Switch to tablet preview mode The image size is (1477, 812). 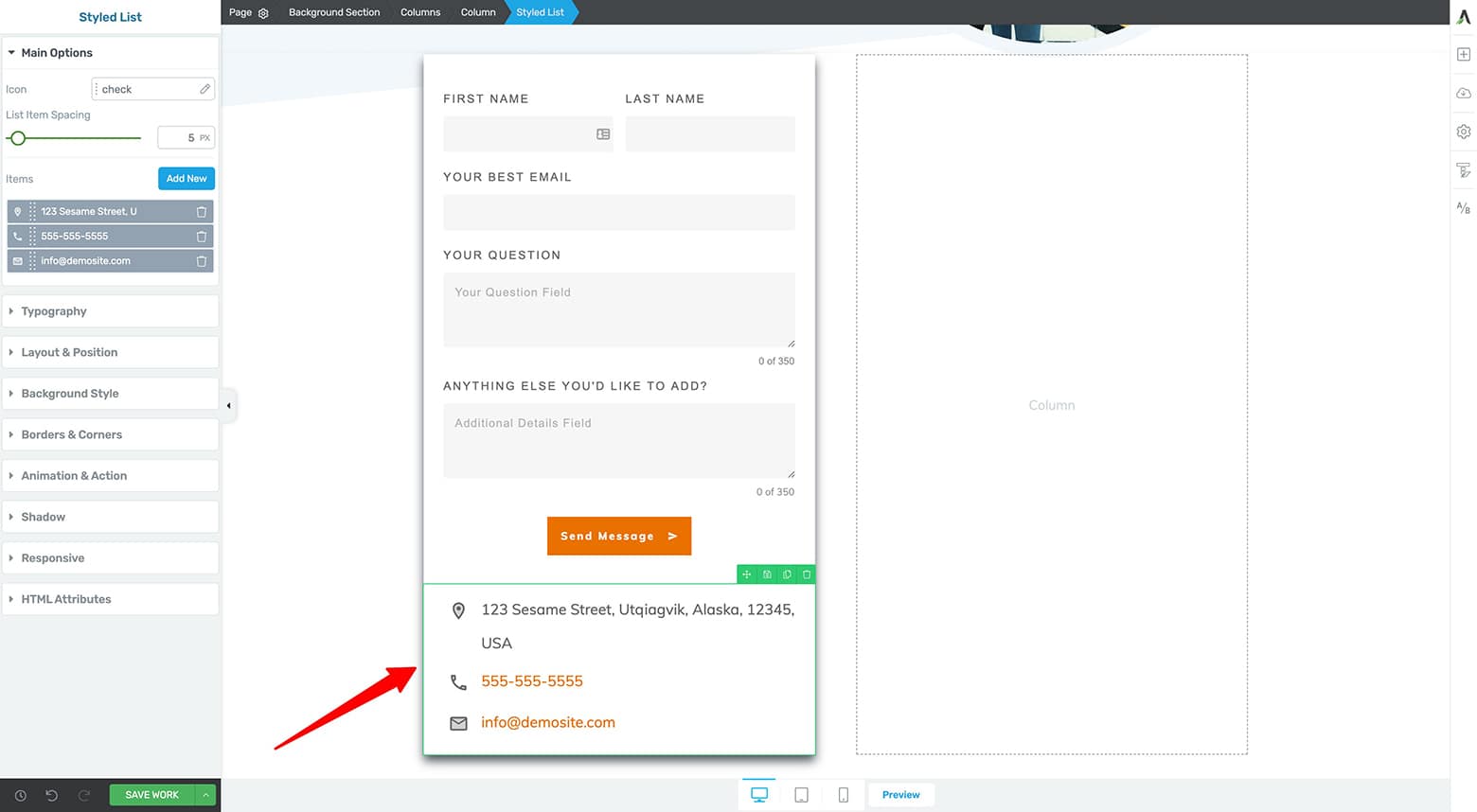801,794
